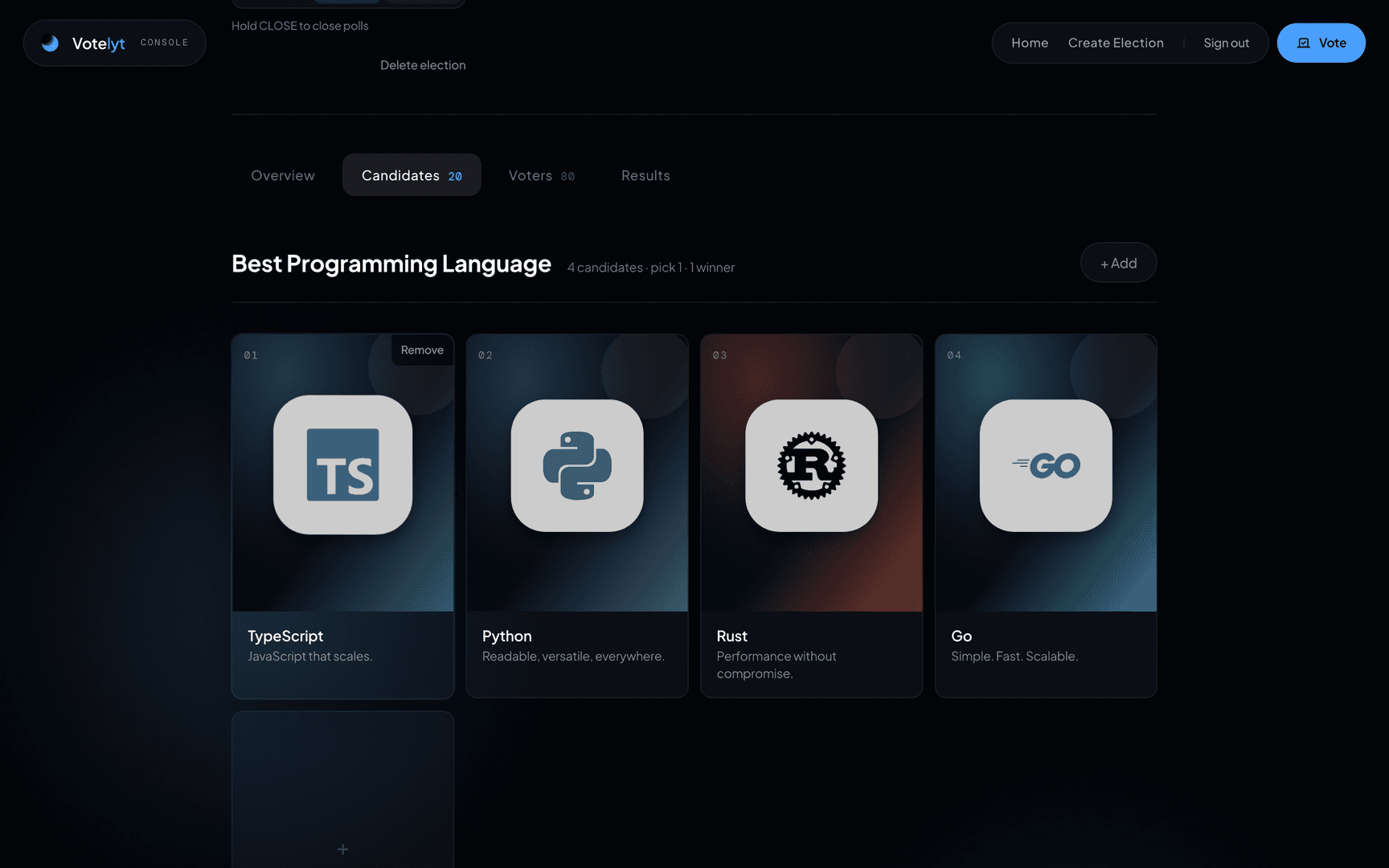Click the 20 count badge on Candidates
The height and width of the screenshot is (868, 1389).
(x=455, y=177)
